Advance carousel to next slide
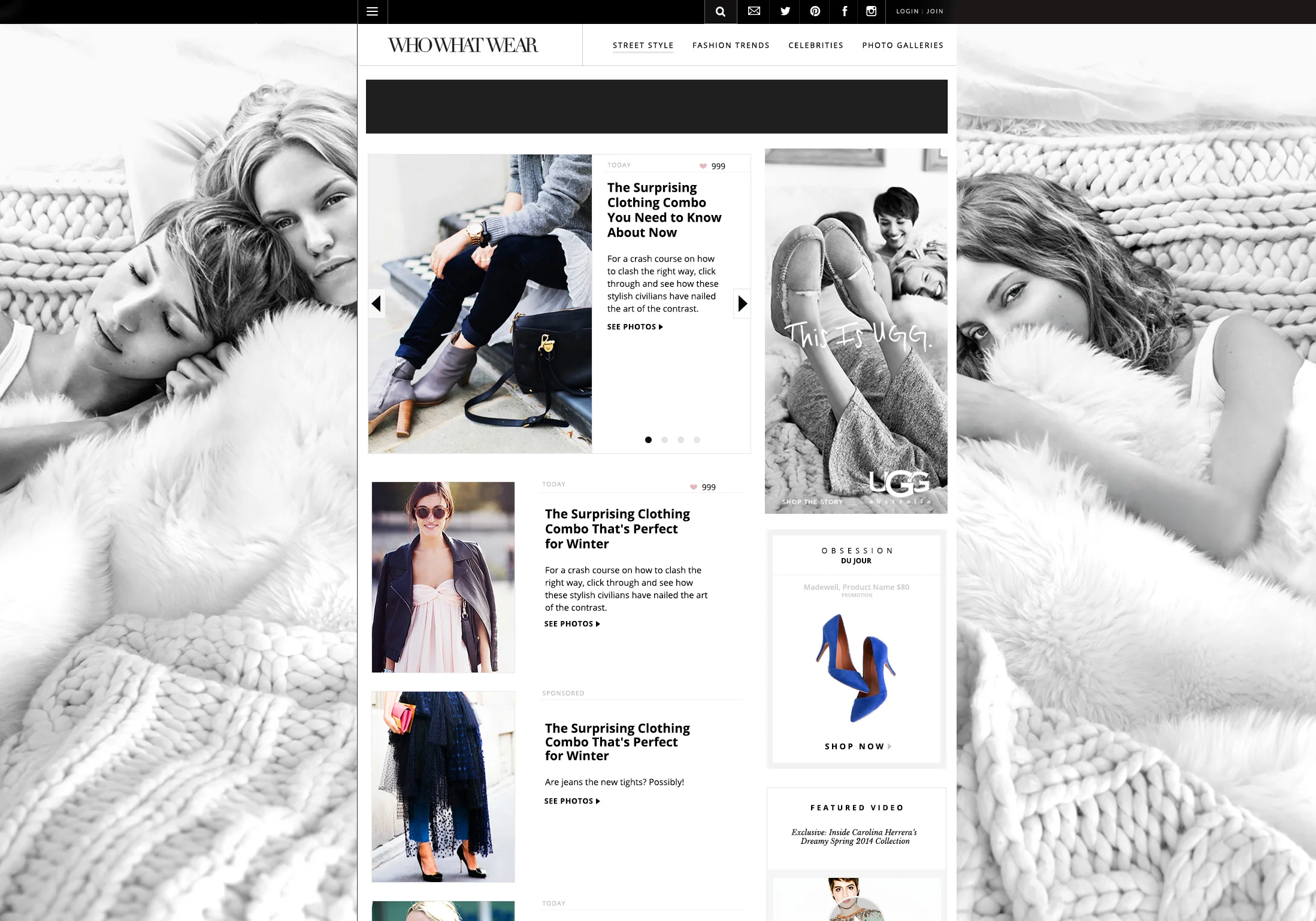This screenshot has width=1316, height=921. click(743, 304)
